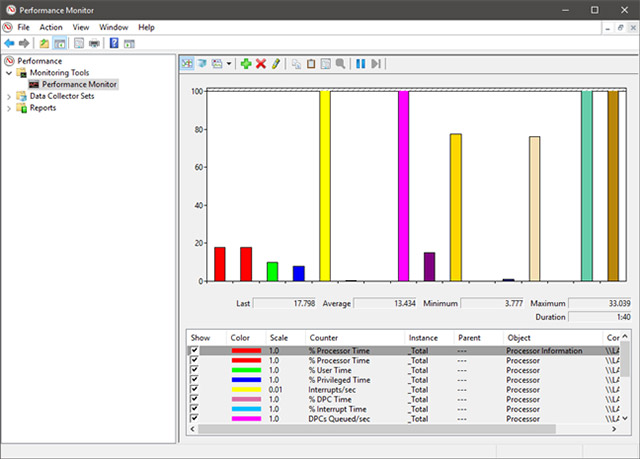The height and width of the screenshot is (459, 640).
Task: Uncheck the Show box for % User Time
Action: tap(194, 370)
